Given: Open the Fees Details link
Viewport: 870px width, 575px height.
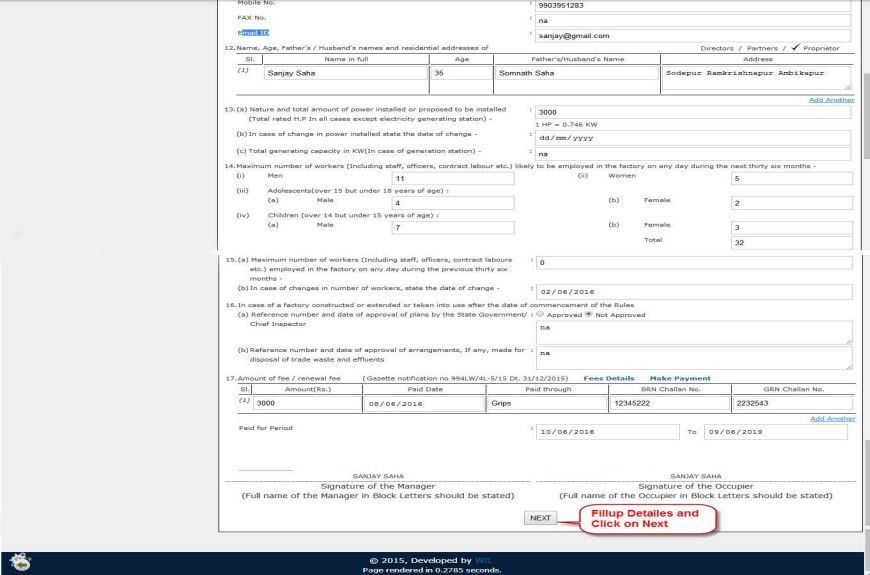Looking at the screenshot, I should click(x=609, y=379).
